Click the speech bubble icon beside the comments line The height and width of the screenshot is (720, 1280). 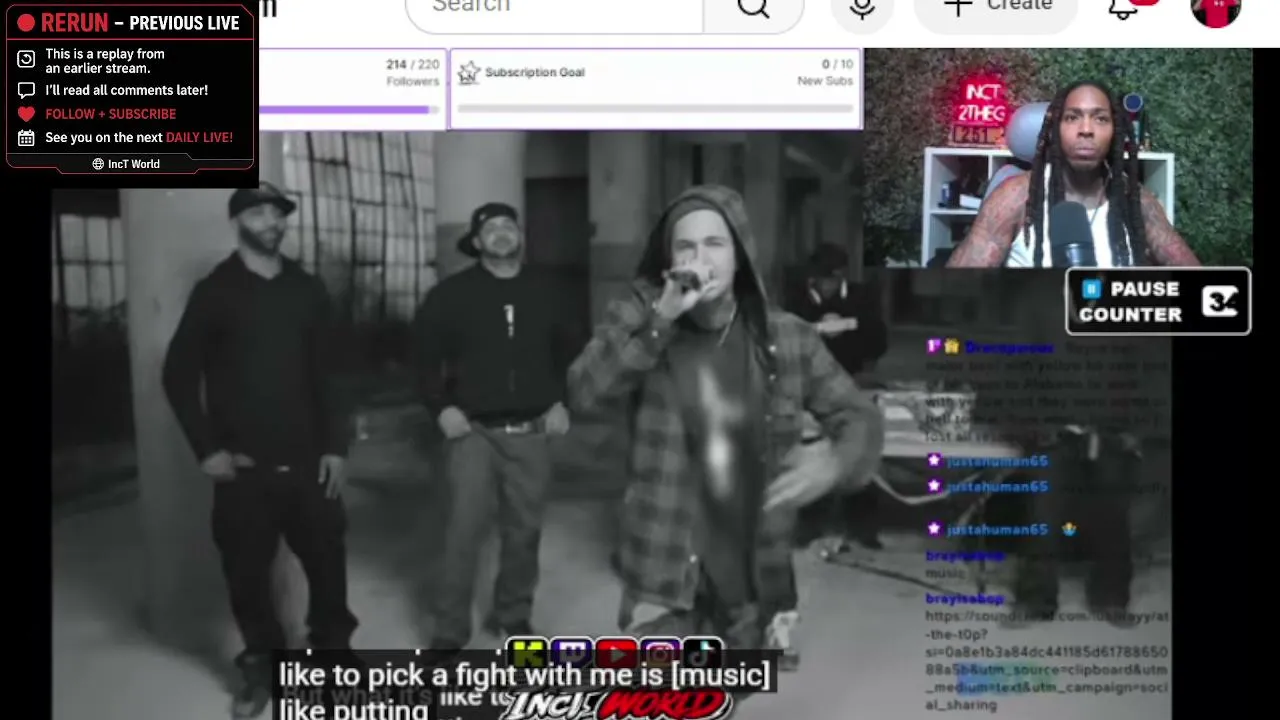pos(26,90)
